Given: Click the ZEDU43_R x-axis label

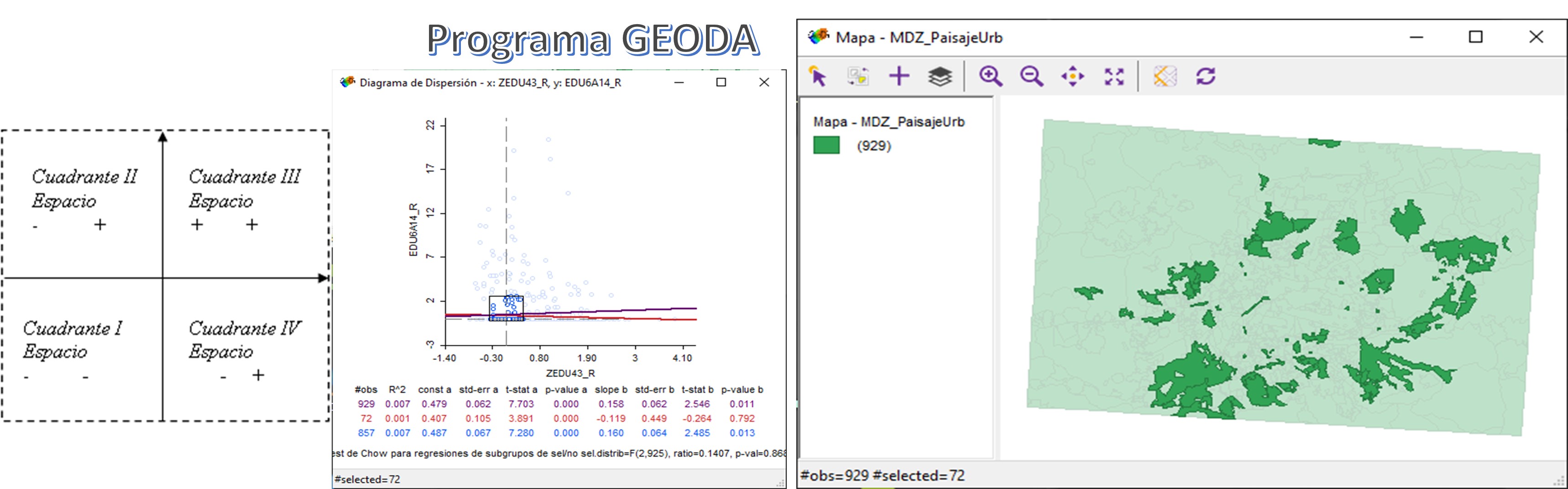Looking at the screenshot, I should tap(570, 373).
